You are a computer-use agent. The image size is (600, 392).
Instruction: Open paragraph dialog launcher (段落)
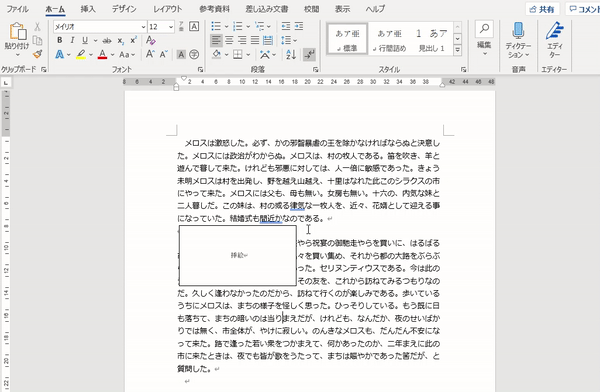316,70
